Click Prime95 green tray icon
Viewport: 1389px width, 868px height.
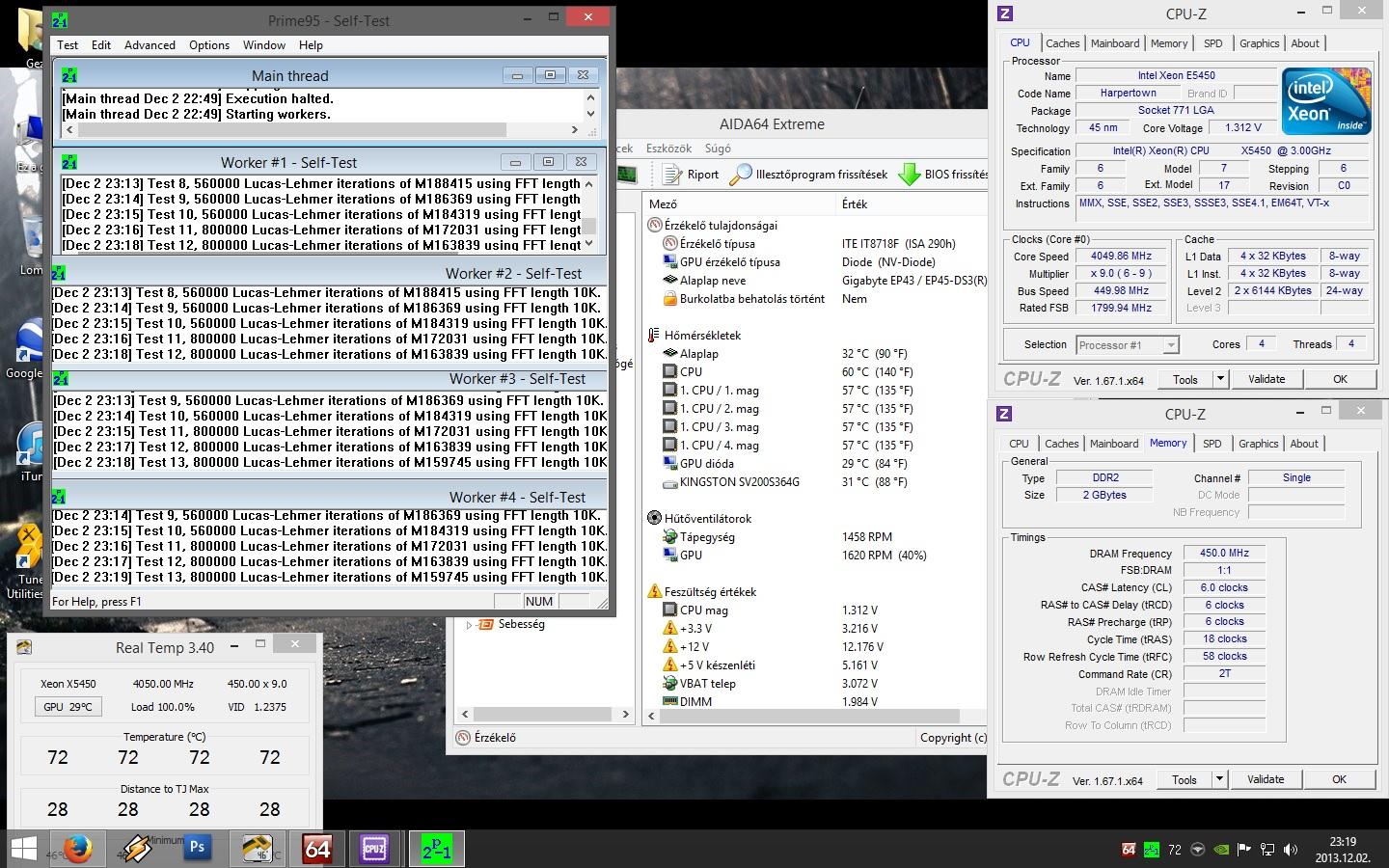(x=1151, y=850)
